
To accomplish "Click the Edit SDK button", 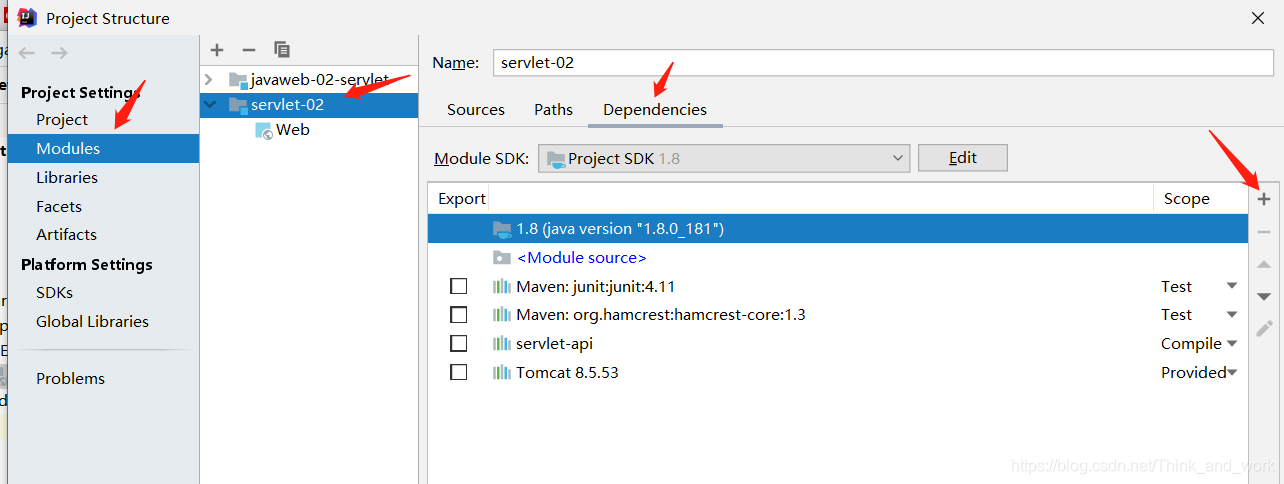I will 962,158.
